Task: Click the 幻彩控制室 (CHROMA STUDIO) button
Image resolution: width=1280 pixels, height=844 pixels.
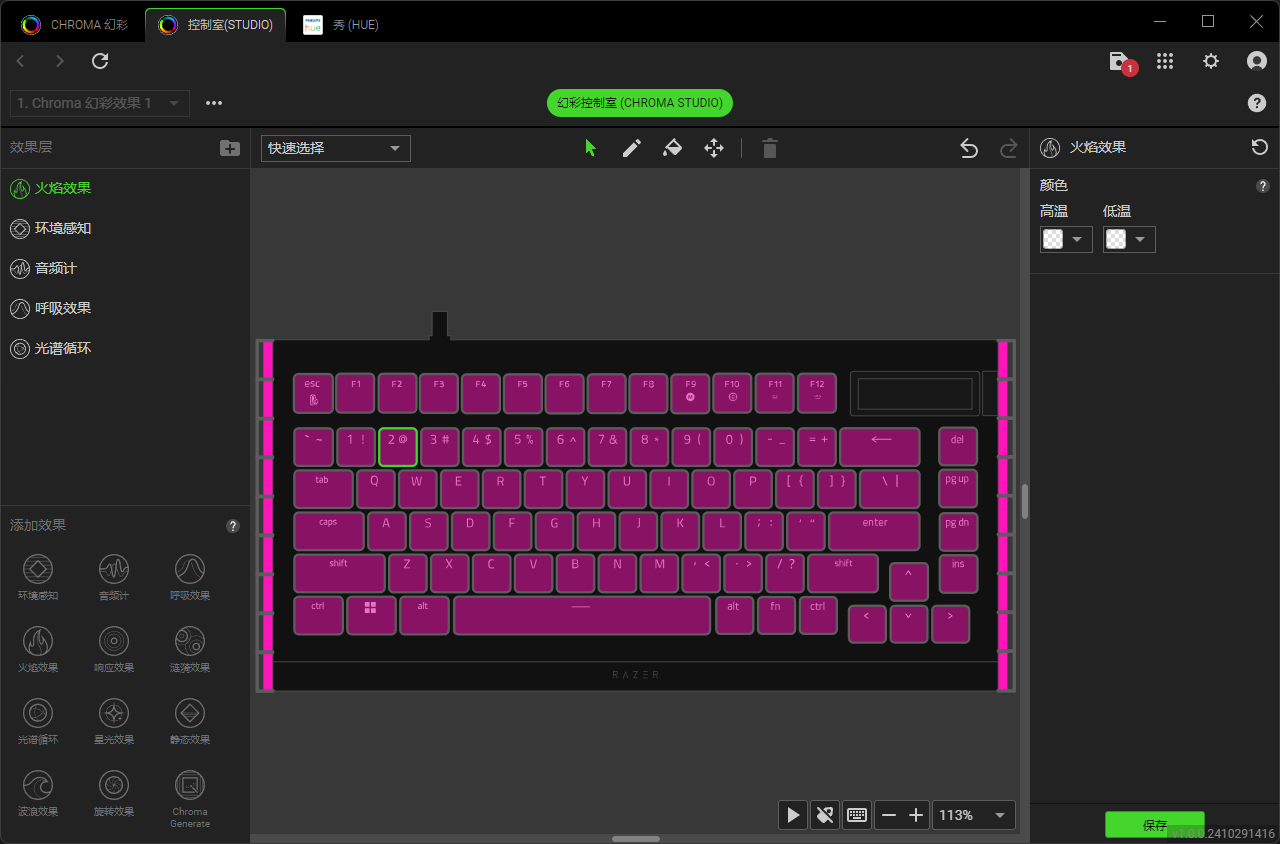Action: click(640, 103)
